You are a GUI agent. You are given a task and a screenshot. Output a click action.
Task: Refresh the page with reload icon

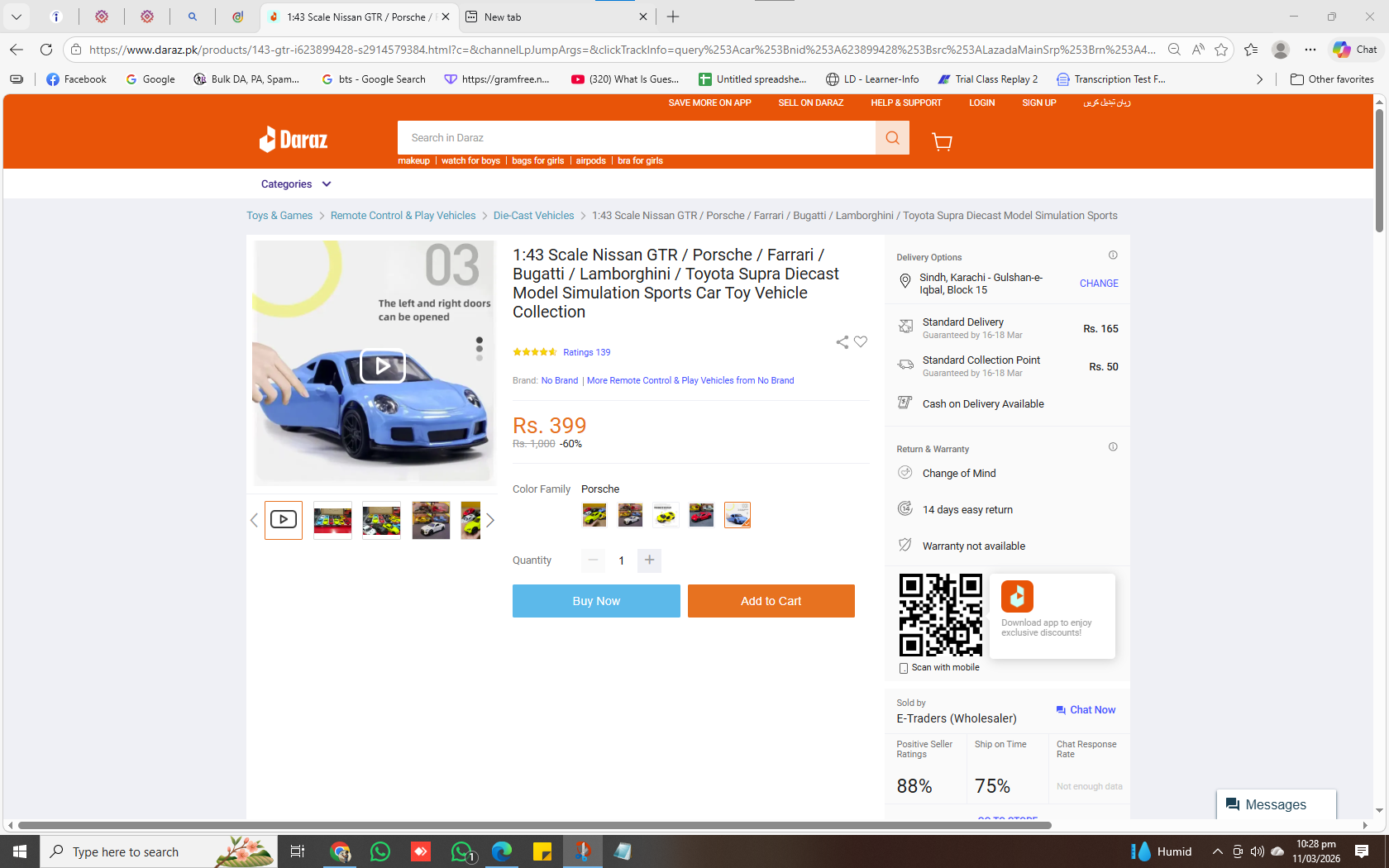click(46, 50)
